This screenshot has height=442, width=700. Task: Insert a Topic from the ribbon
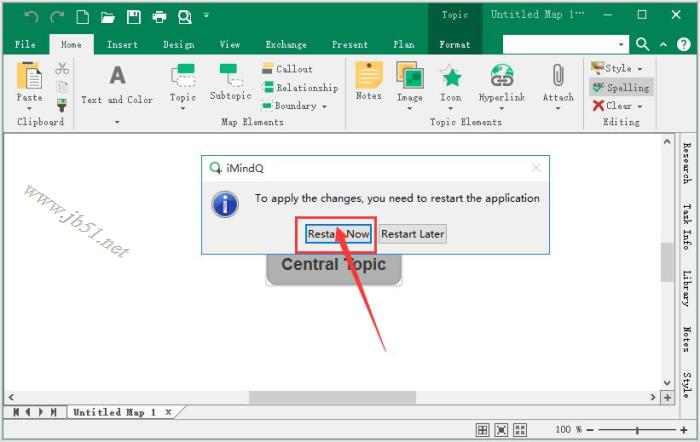click(x=183, y=83)
